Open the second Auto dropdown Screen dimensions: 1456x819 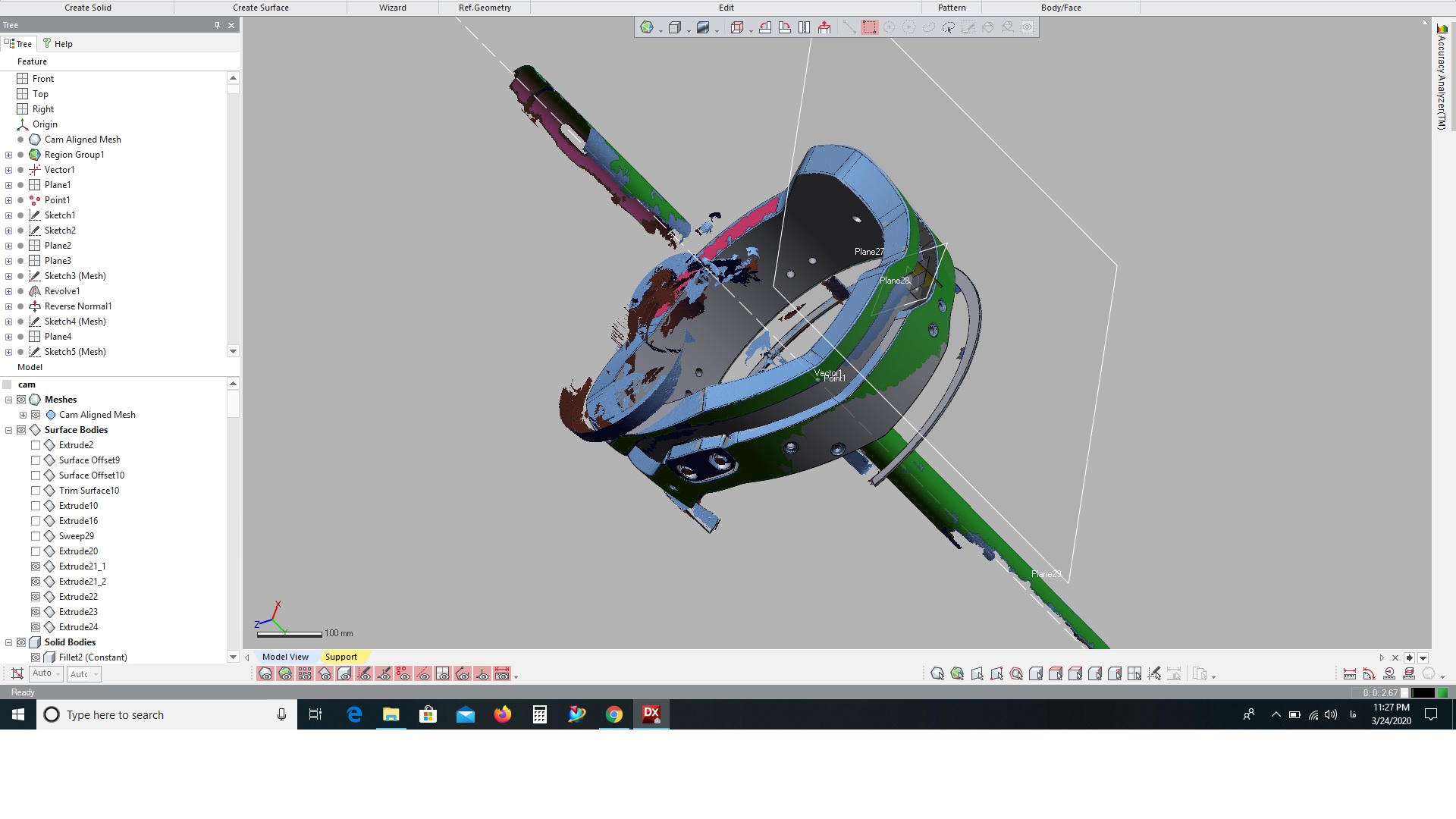pos(84,673)
